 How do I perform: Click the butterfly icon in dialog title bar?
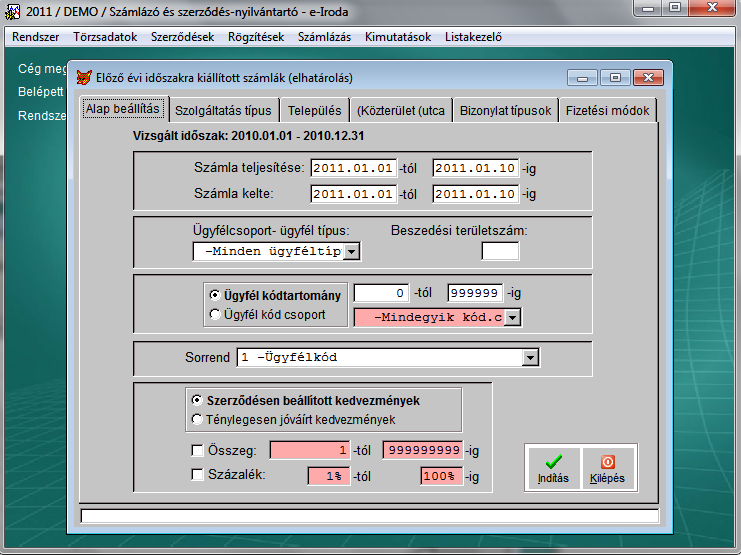pyautogui.click(x=84, y=77)
